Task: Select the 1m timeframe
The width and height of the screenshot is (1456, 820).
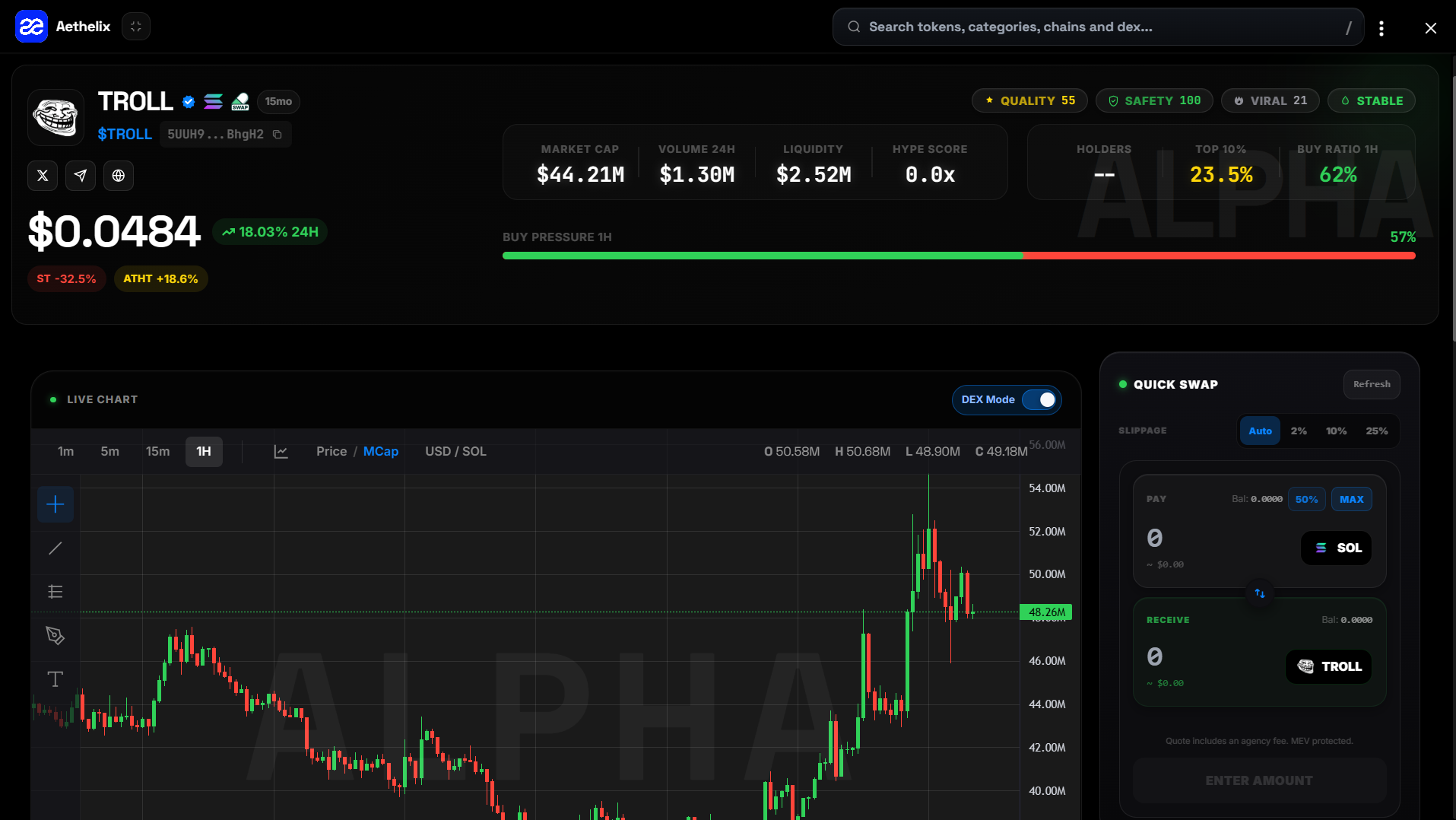Action: [x=66, y=452]
